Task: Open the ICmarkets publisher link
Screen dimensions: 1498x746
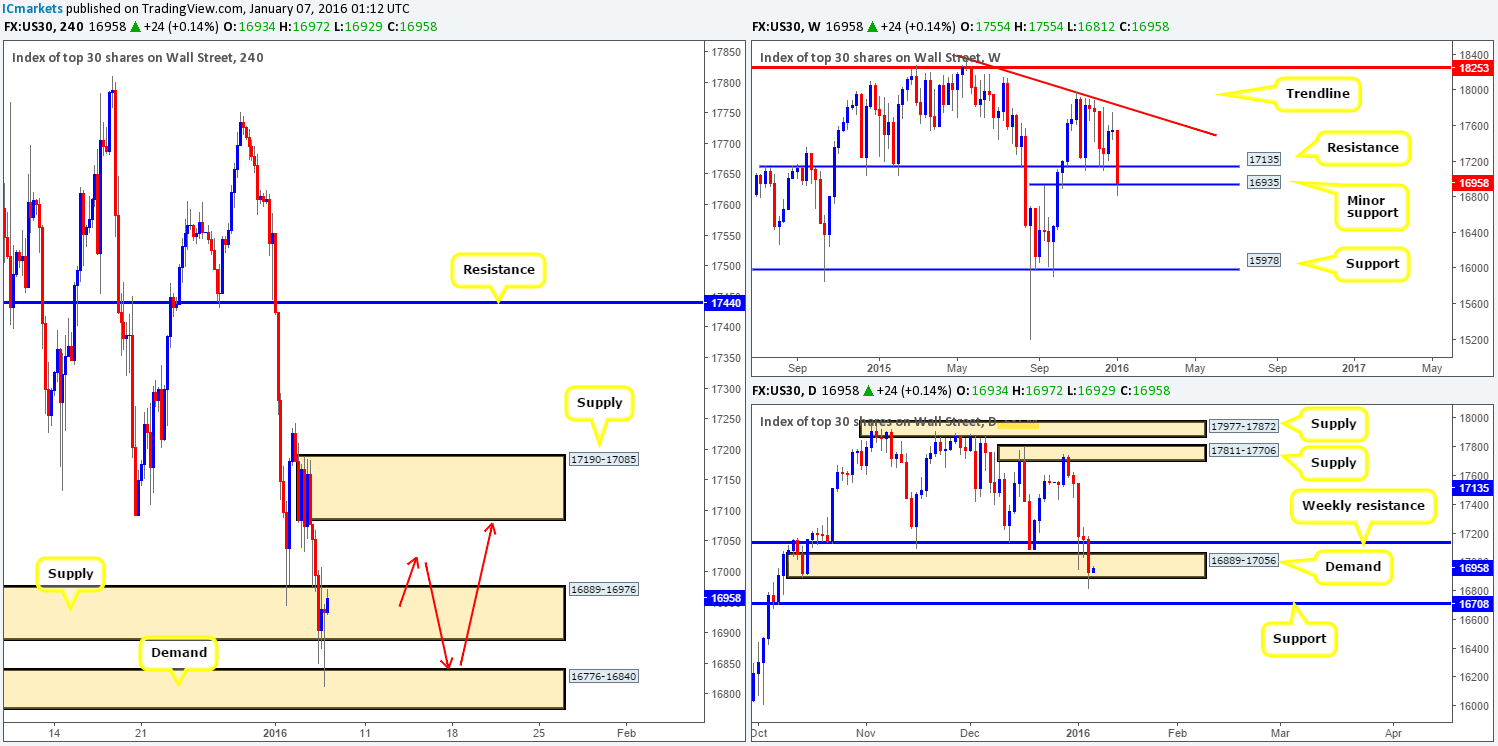Action: pos(32,8)
